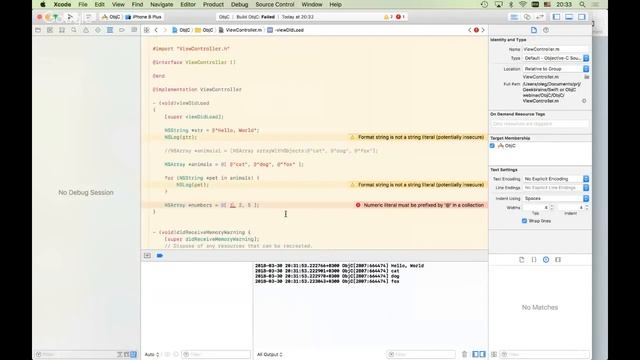Open the project navigator folder icon
640x360 pixels.
pyautogui.click(x=38, y=30)
